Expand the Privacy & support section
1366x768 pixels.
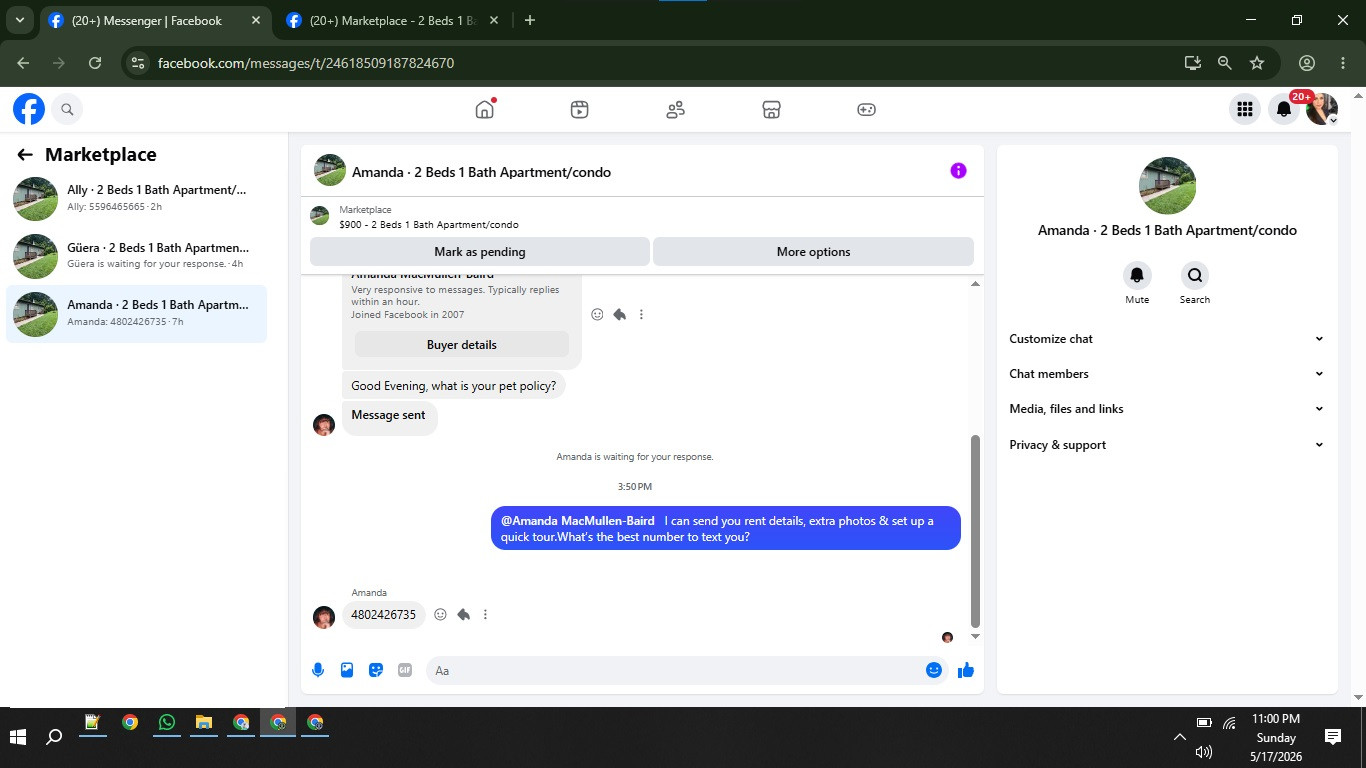[x=1167, y=445]
